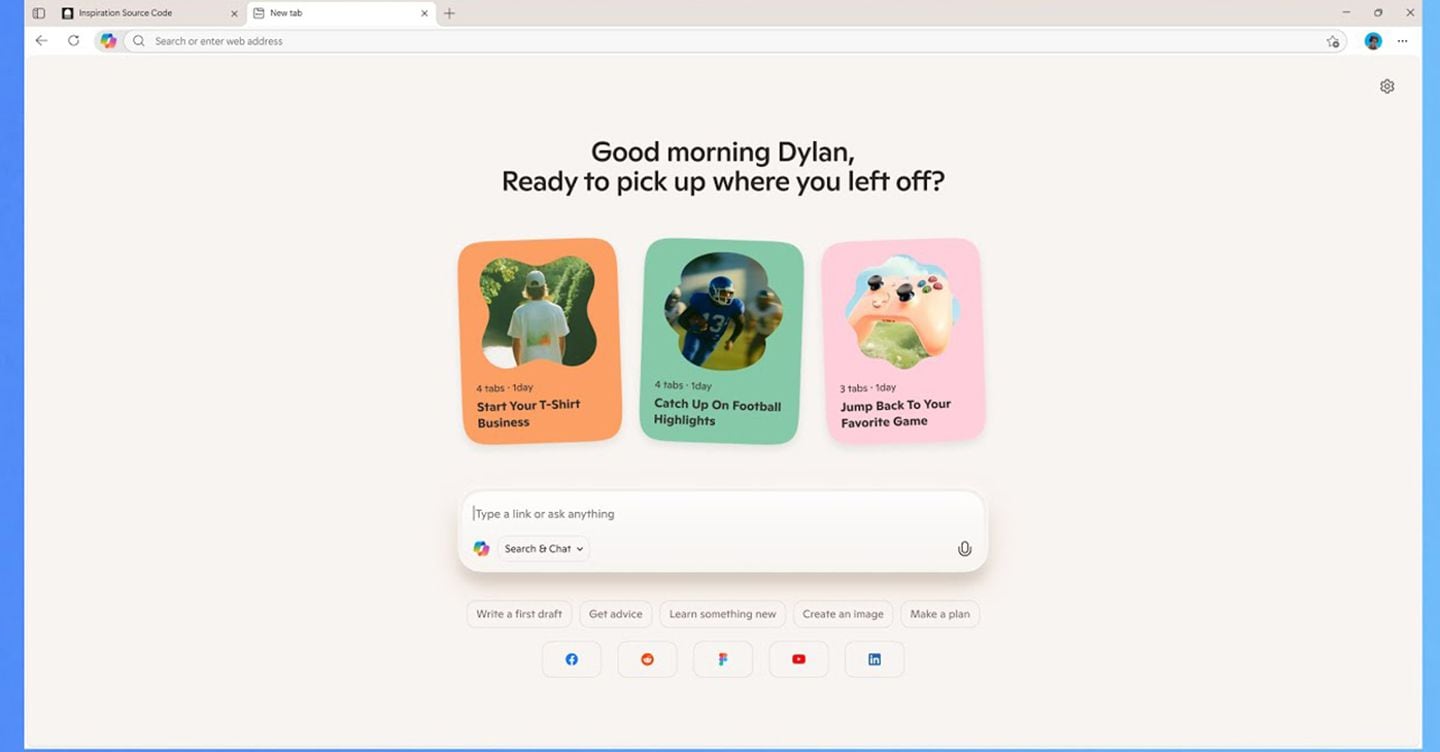
Task: Open Copilot from the address bar icon
Action: [x=108, y=41]
